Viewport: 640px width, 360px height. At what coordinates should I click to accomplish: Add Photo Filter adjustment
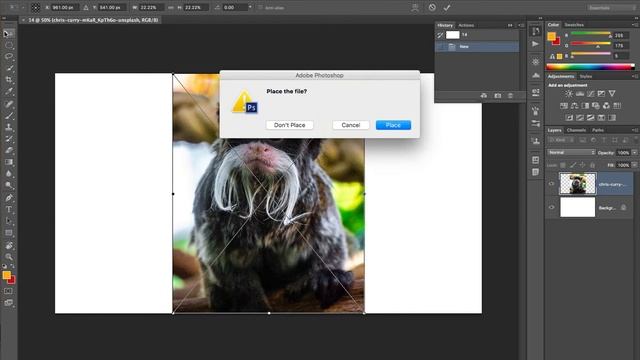[596, 106]
